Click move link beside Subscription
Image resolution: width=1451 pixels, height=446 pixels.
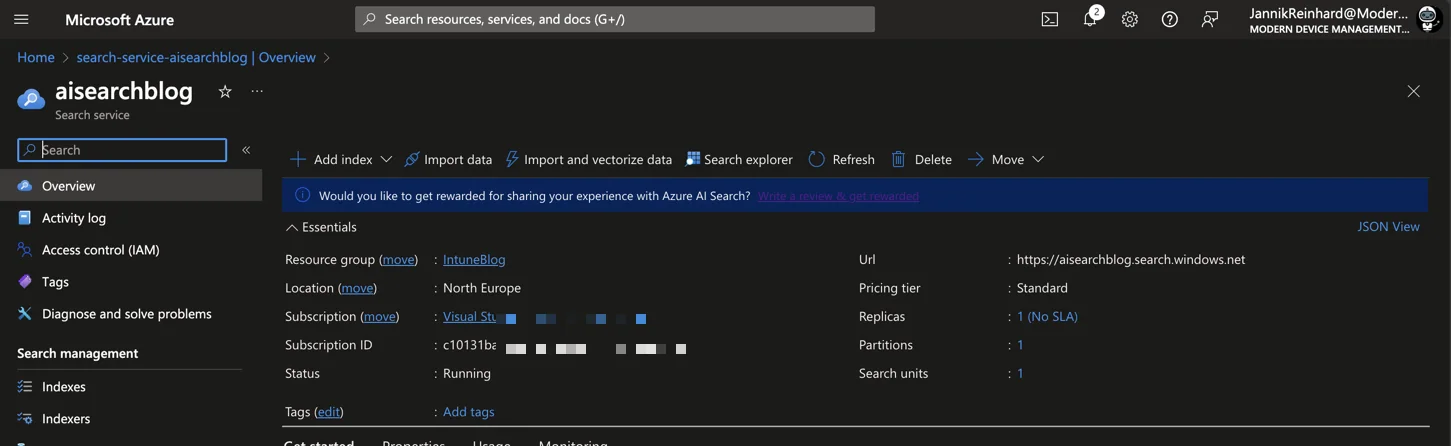379,316
